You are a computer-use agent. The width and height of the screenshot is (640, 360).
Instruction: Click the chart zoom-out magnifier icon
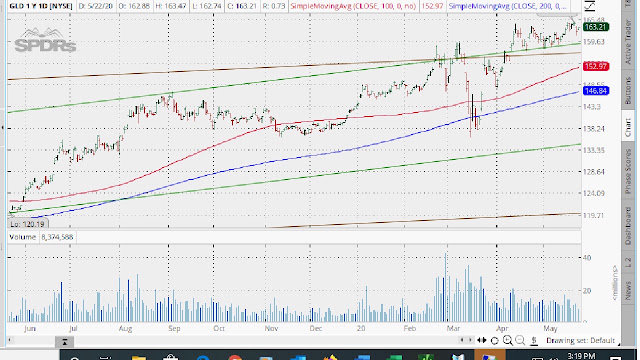pyautogui.click(x=520, y=340)
